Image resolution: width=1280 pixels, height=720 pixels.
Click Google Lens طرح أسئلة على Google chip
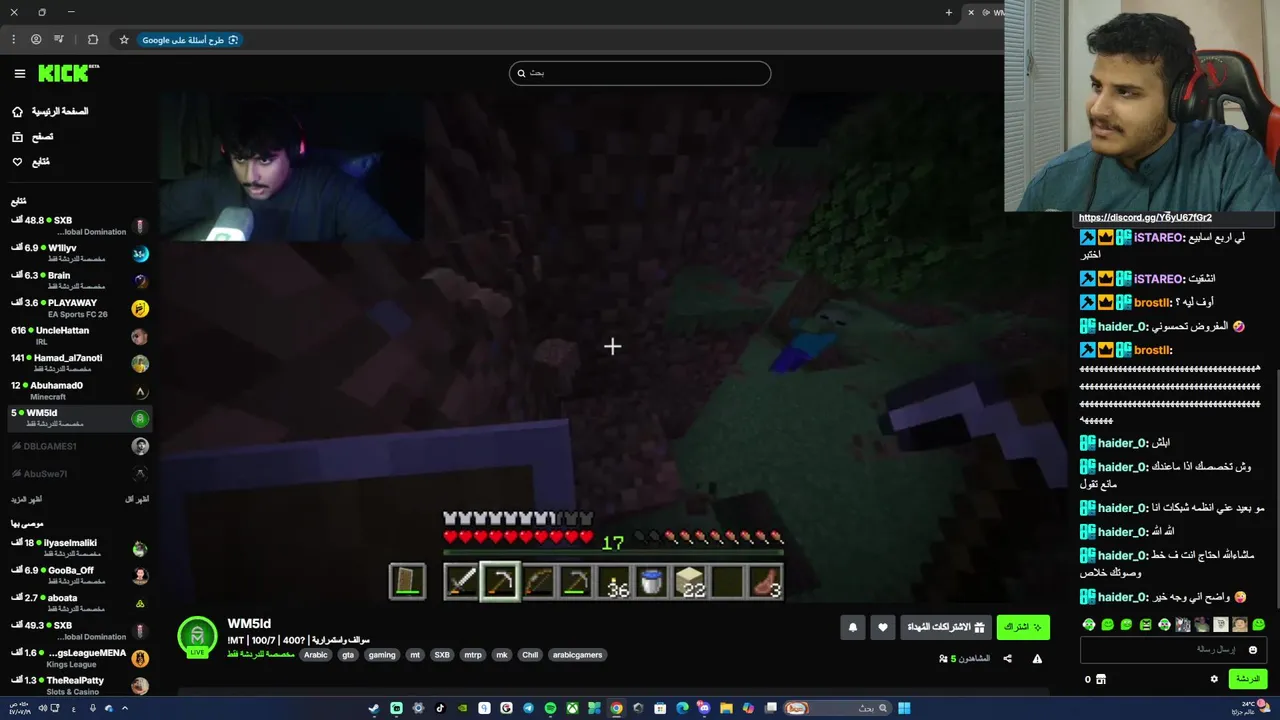coord(190,40)
